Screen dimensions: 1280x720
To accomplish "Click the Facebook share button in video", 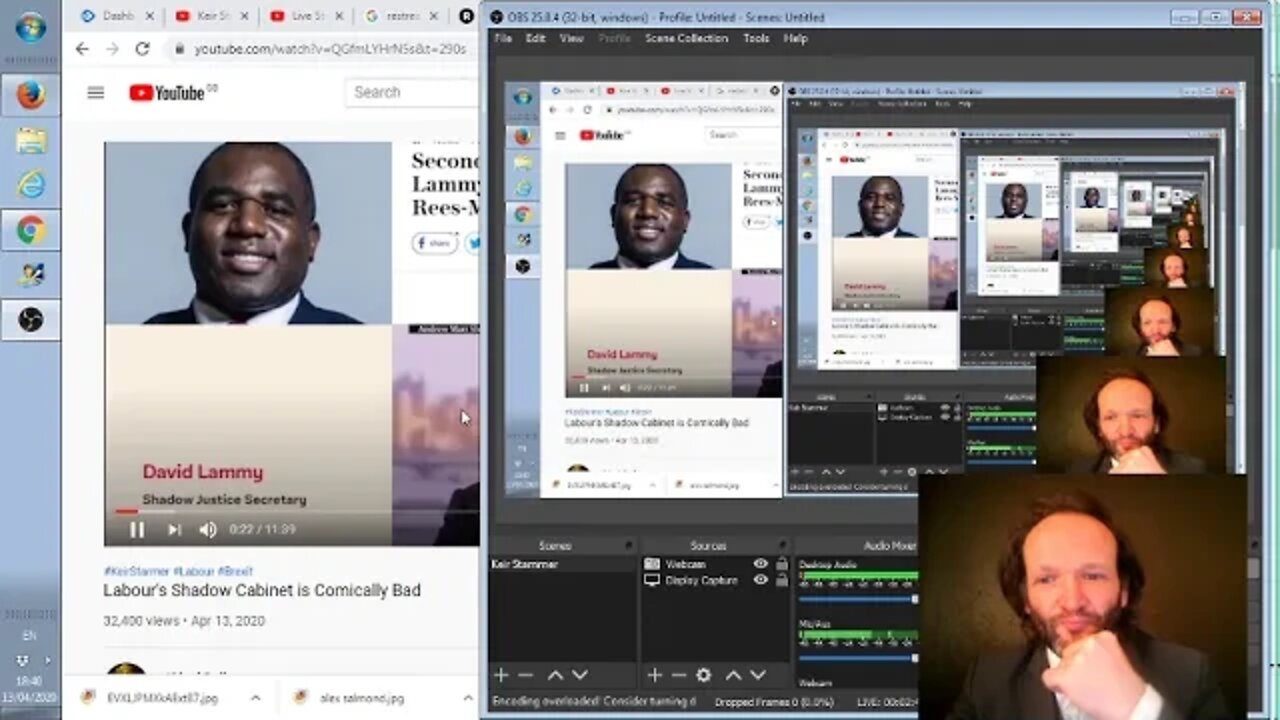I will (x=435, y=243).
